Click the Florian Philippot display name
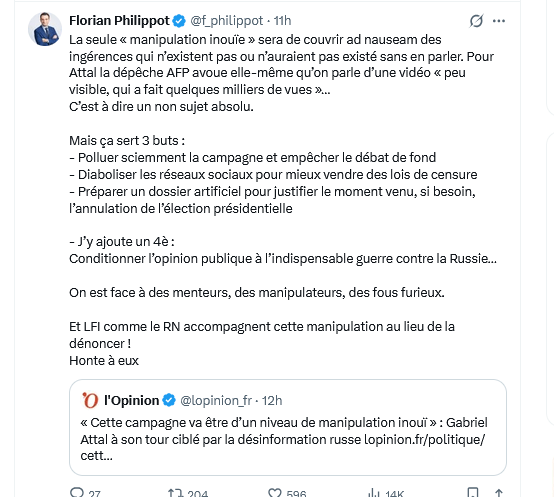The image size is (554, 497). coord(119,20)
